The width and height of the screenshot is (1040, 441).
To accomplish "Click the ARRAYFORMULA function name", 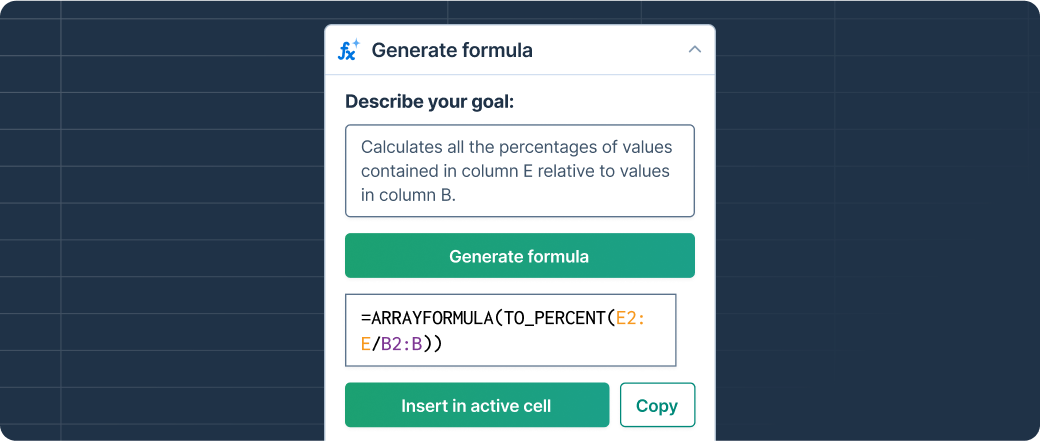I will pos(431,318).
